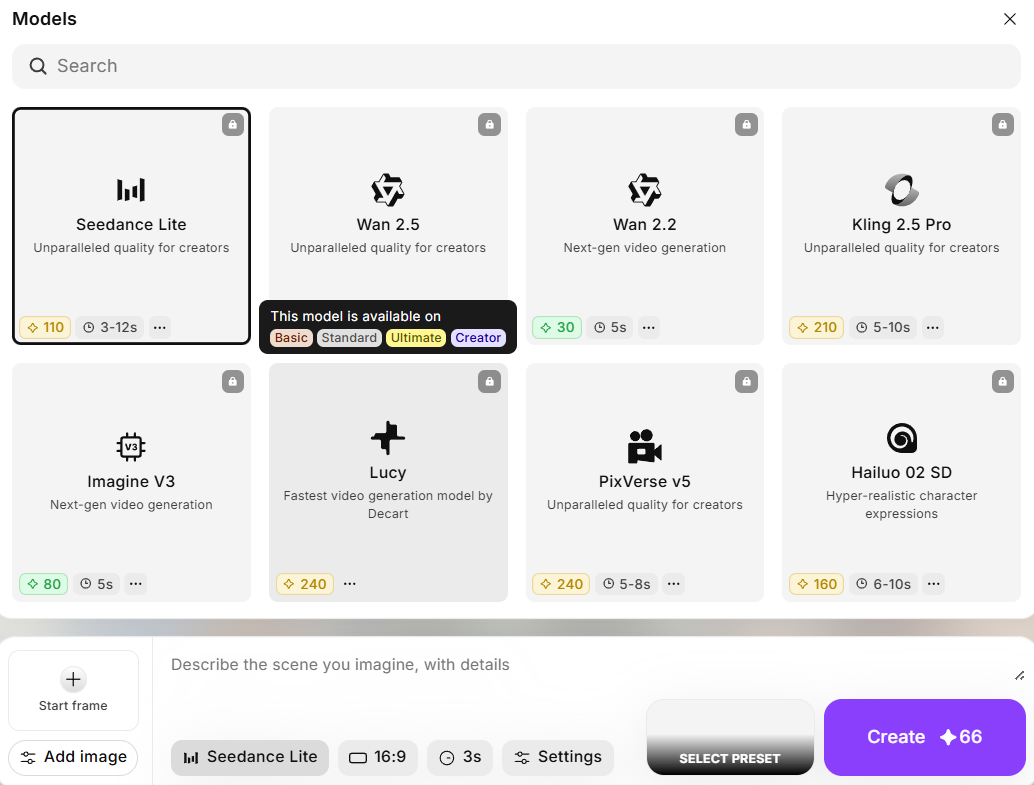The image size is (1034, 785).
Task: Click the Kling 2.5 Pro logo icon
Action: coord(901,189)
